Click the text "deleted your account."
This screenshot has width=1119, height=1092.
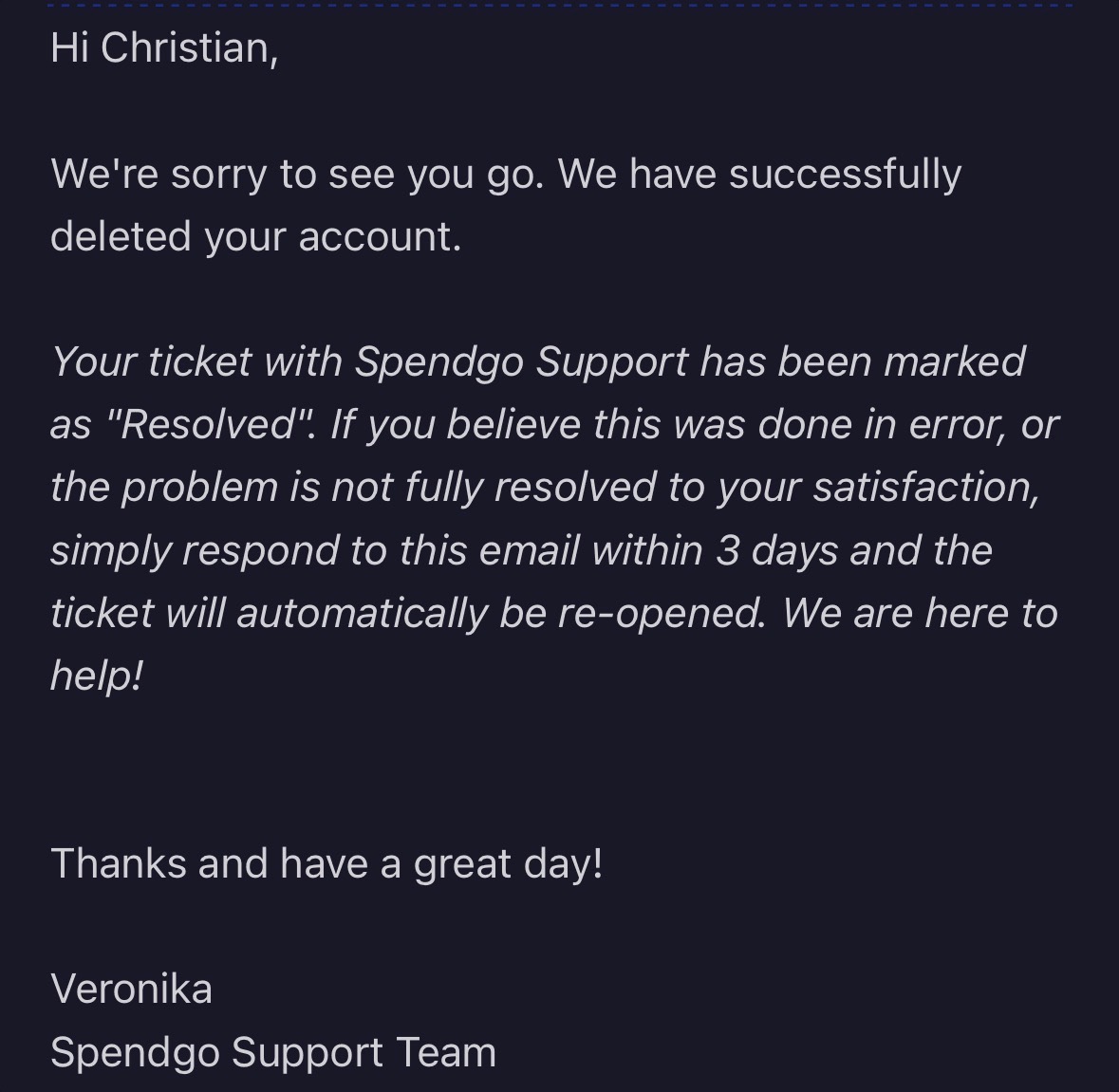pos(255,236)
